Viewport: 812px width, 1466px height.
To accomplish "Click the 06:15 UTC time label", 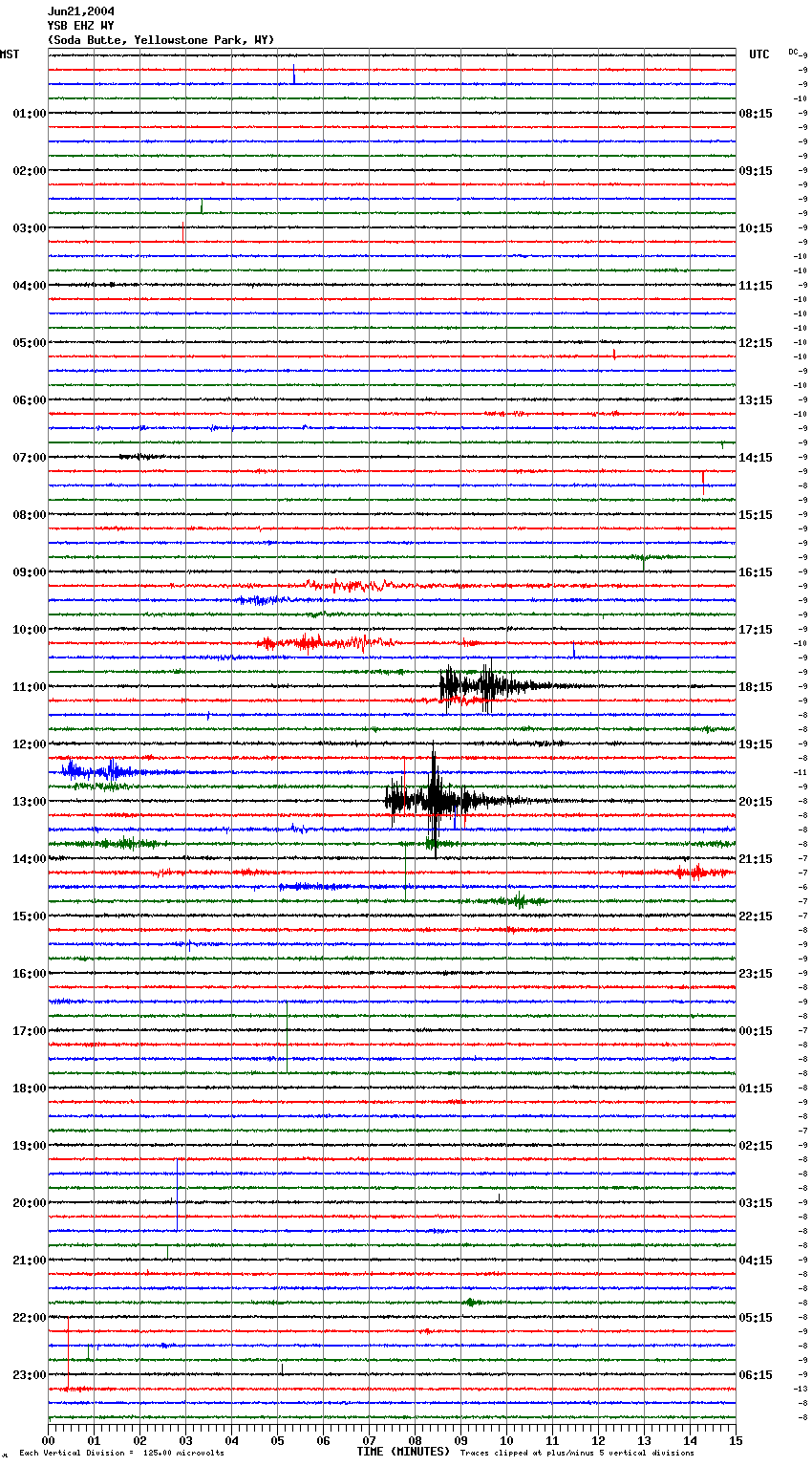I will coord(756,1375).
